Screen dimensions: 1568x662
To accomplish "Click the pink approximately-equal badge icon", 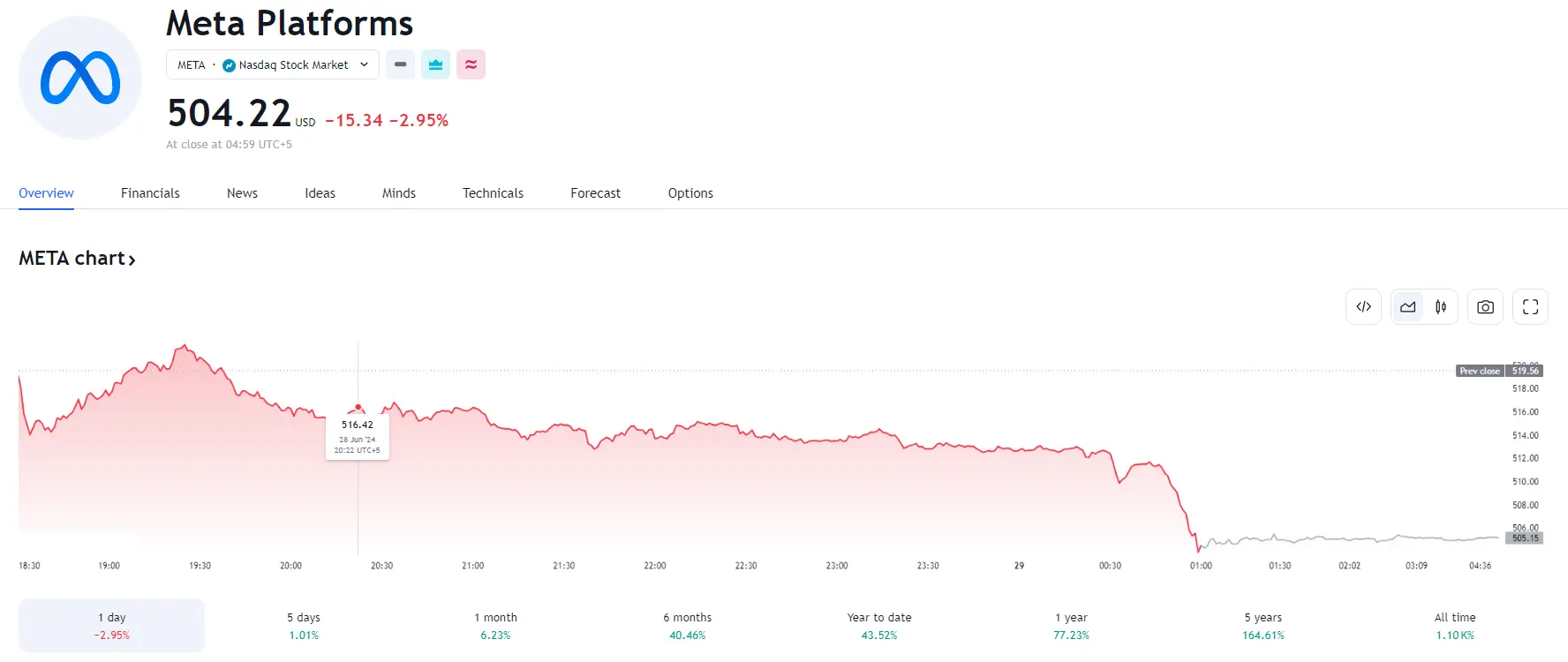I will (471, 64).
